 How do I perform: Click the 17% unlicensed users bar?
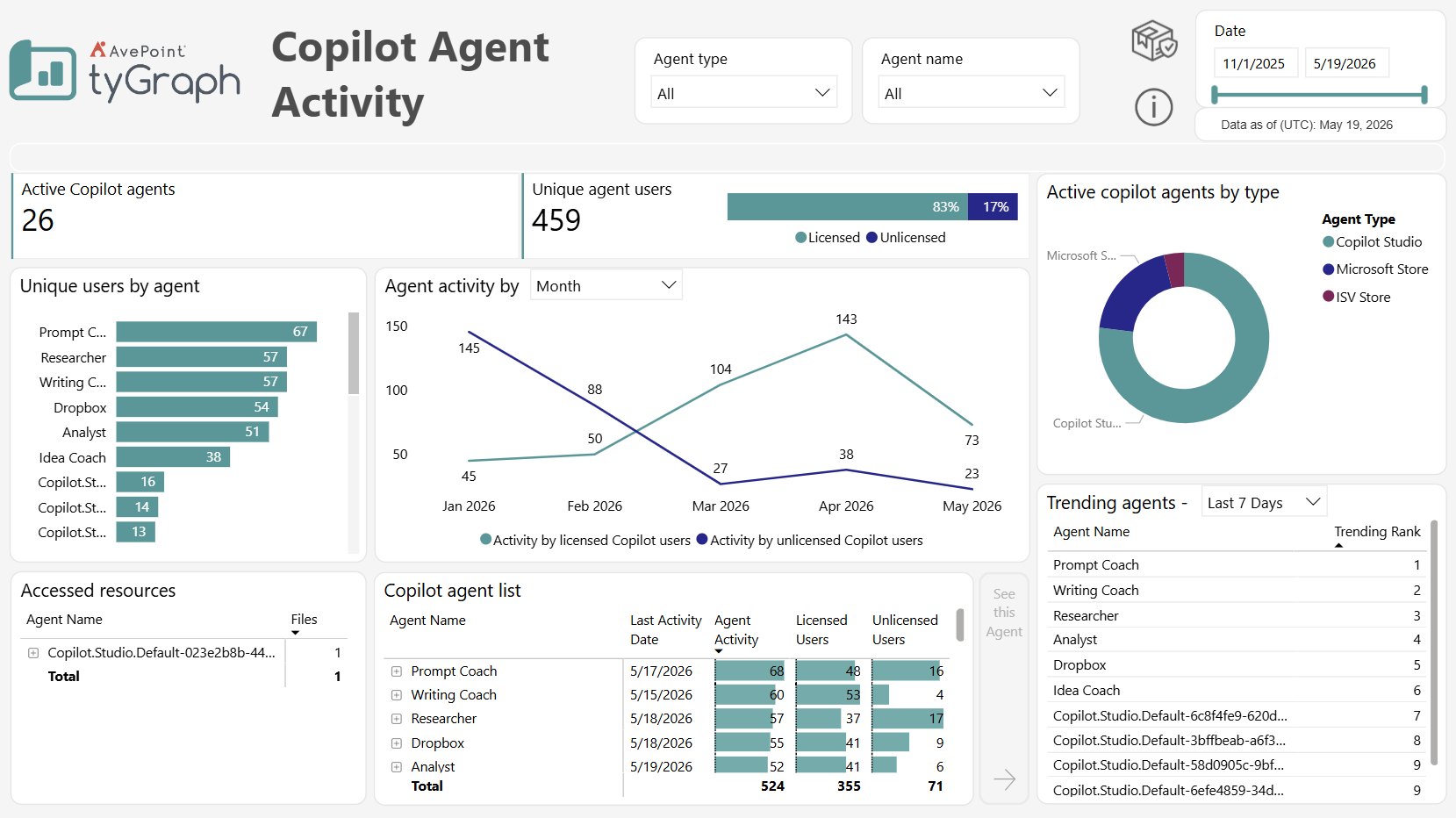coord(993,207)
